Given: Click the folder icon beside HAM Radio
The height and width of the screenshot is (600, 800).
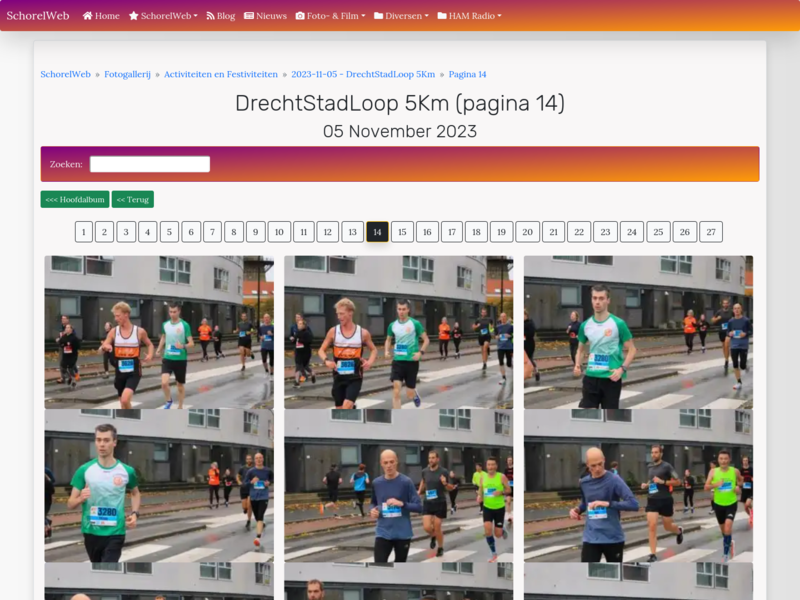Looking at the screenshot, I should tap(442, 16).
